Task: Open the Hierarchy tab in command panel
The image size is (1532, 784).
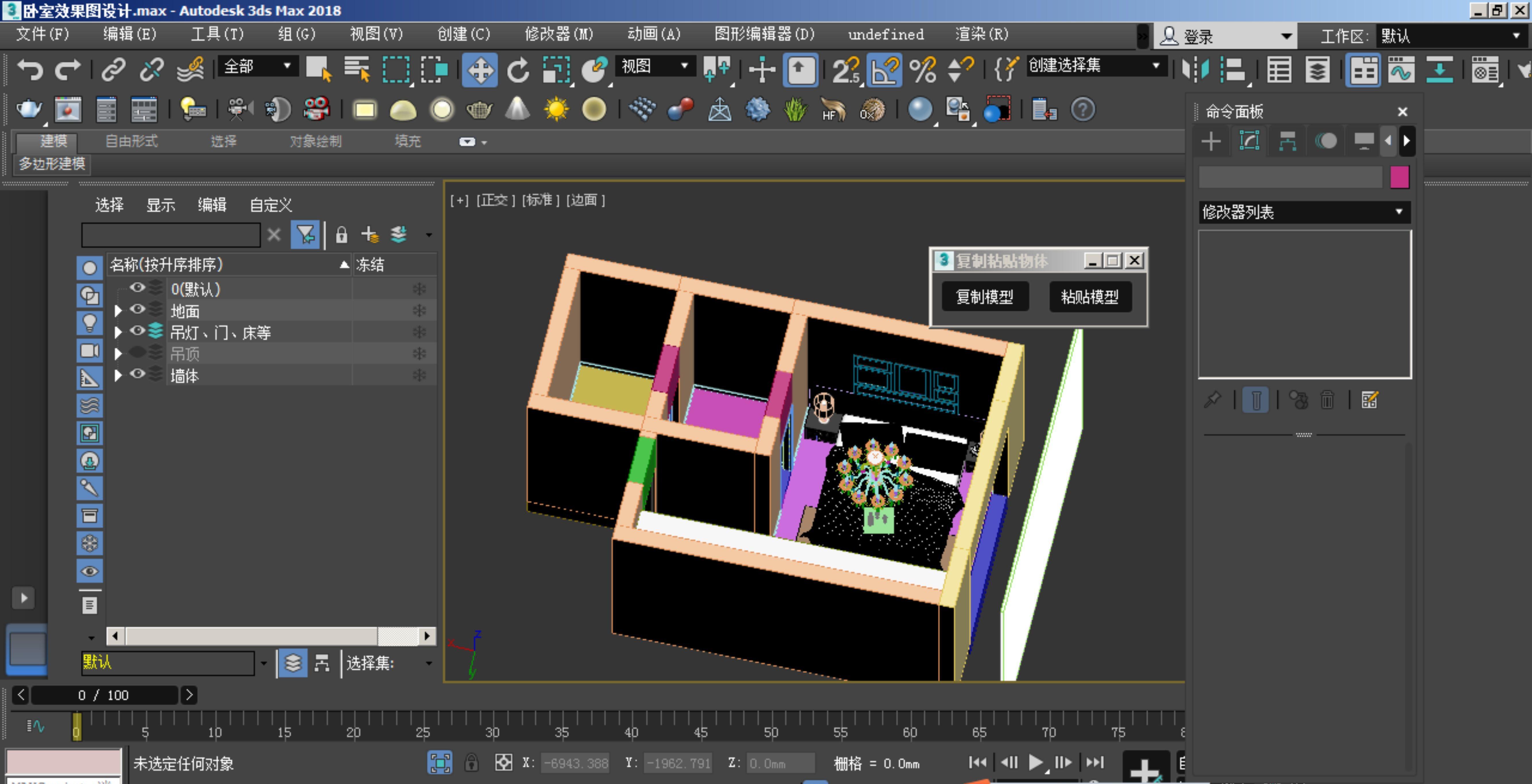Action: (1288, 141)
